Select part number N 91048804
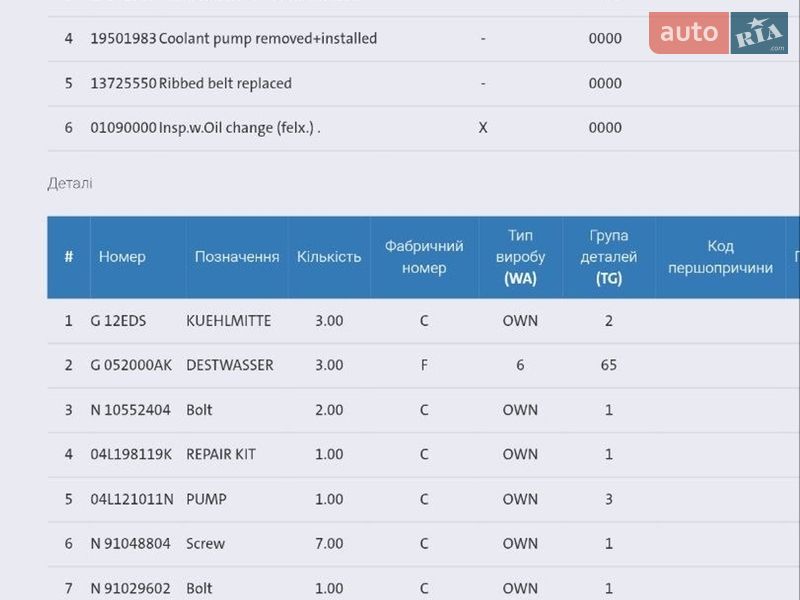Screen dimensions: 800x600 (x=128, y=544)
